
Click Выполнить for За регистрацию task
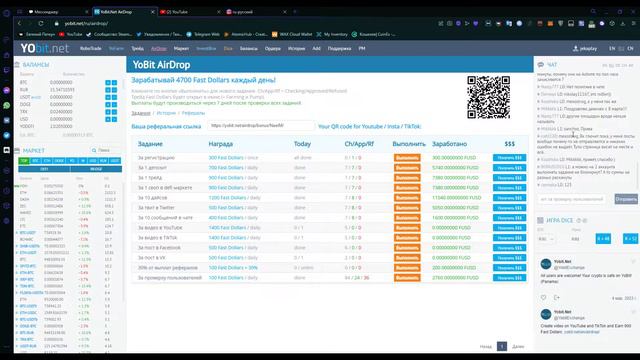tap(407, 158)
